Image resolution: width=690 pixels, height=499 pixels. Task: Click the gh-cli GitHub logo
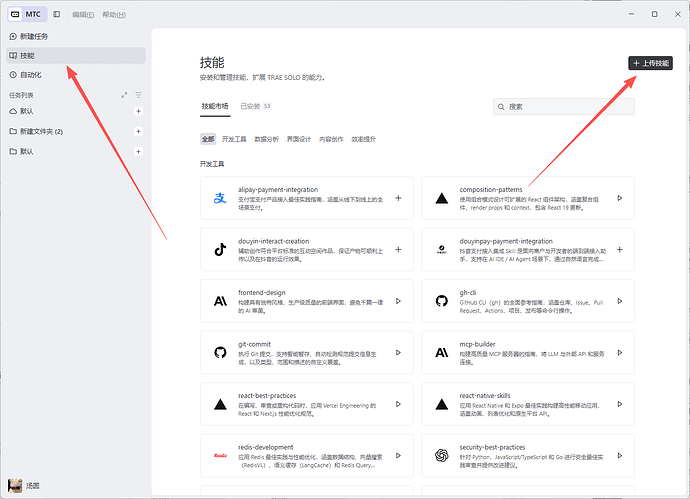tap(441, 301)
